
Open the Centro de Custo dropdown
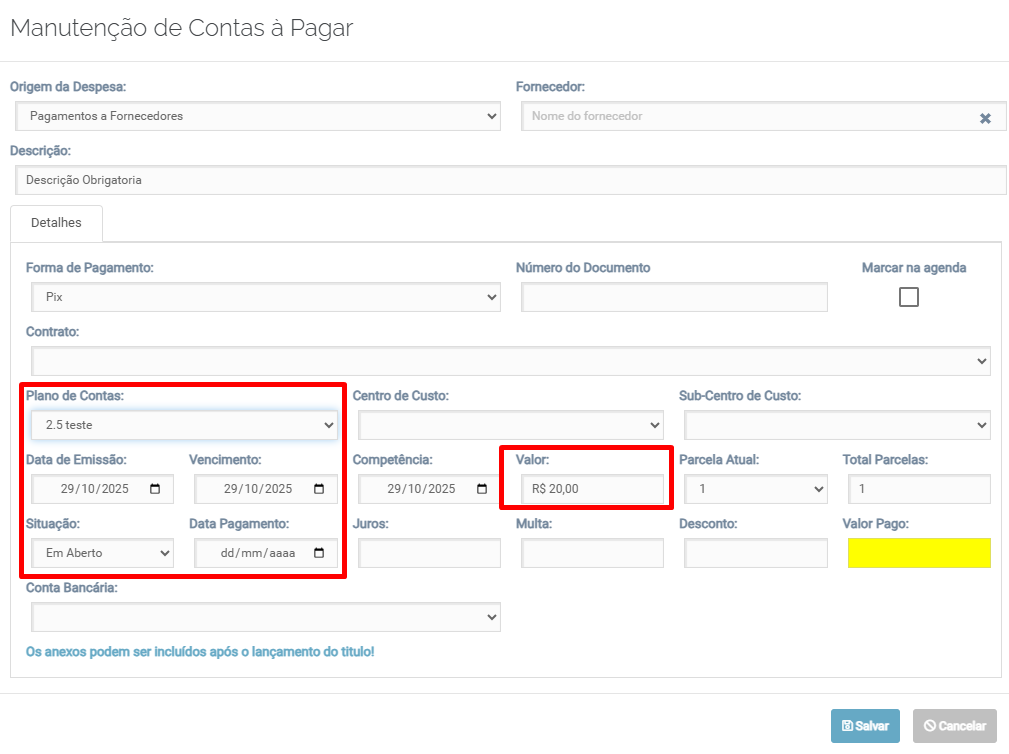pyautogui.click(x=510, y=425)
